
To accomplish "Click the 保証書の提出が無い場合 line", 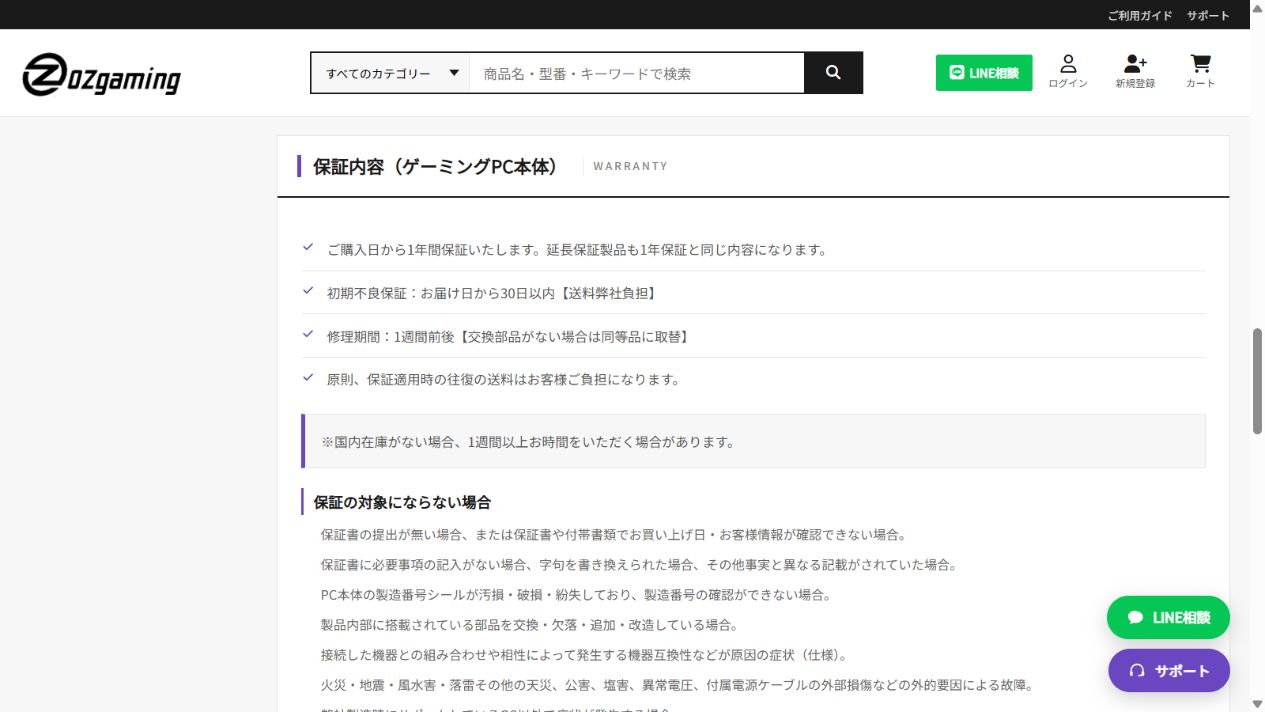I will [614, 535].
